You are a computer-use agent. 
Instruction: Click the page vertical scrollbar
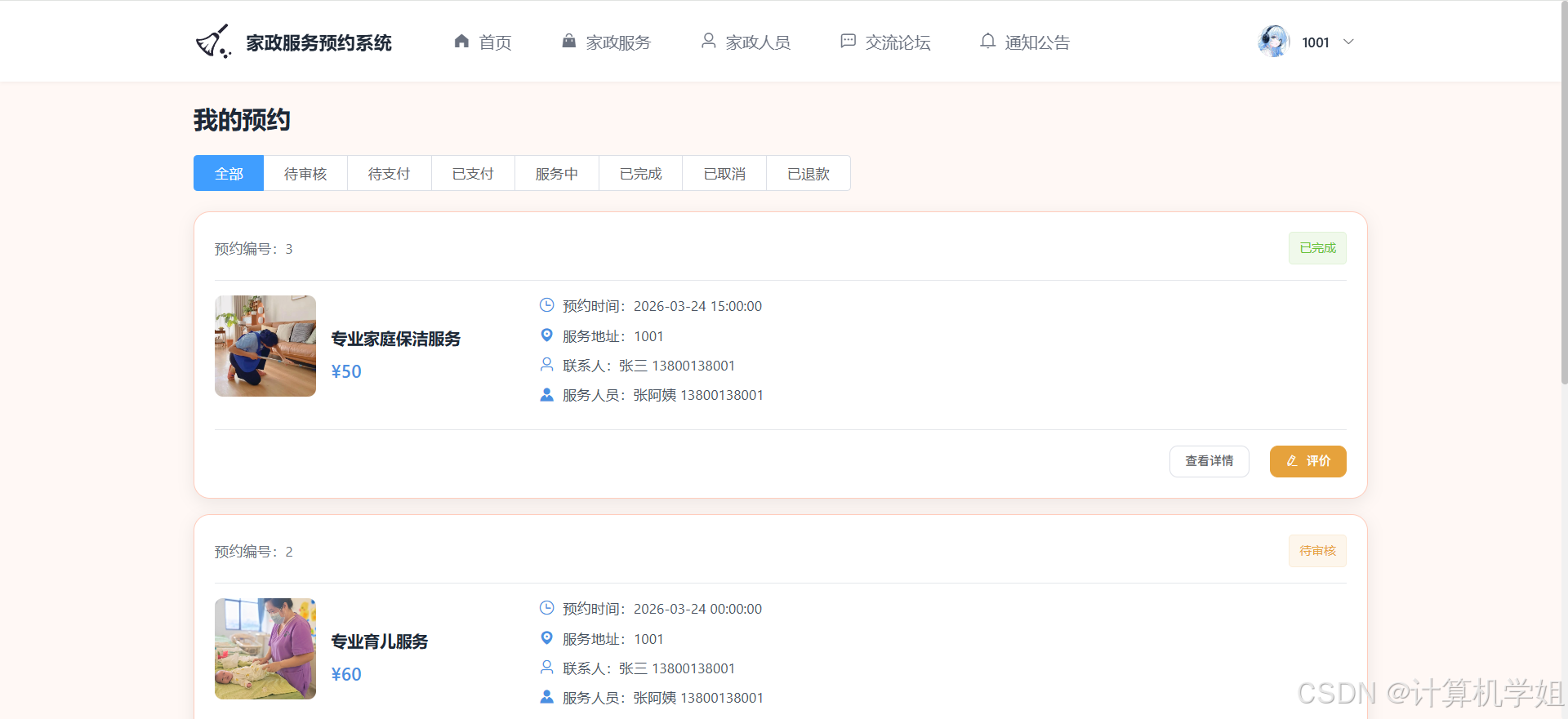pos(1564,192)
